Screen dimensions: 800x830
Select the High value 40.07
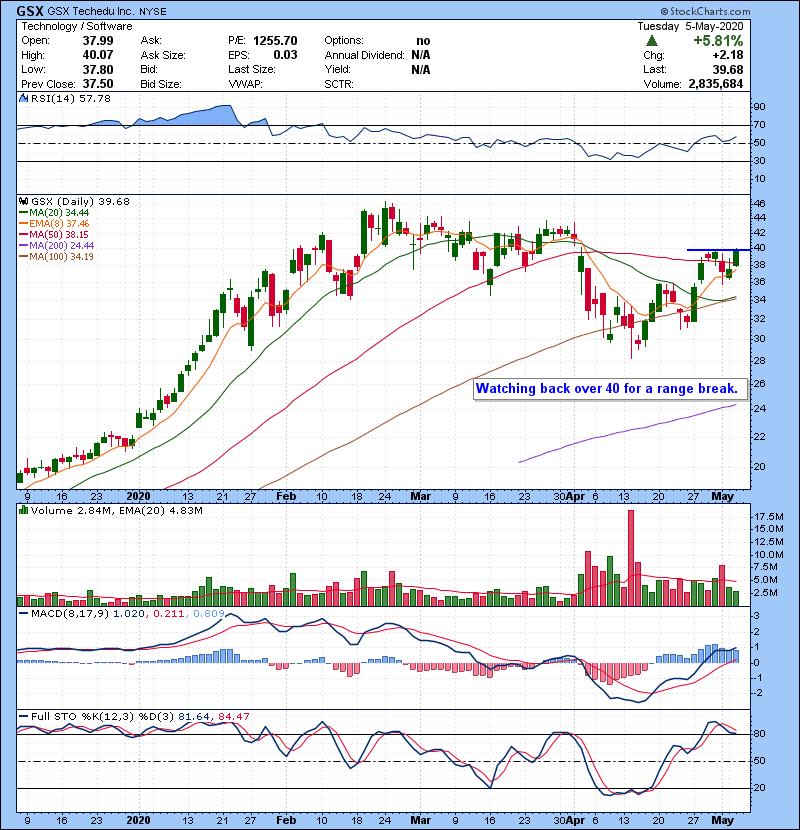98,55
